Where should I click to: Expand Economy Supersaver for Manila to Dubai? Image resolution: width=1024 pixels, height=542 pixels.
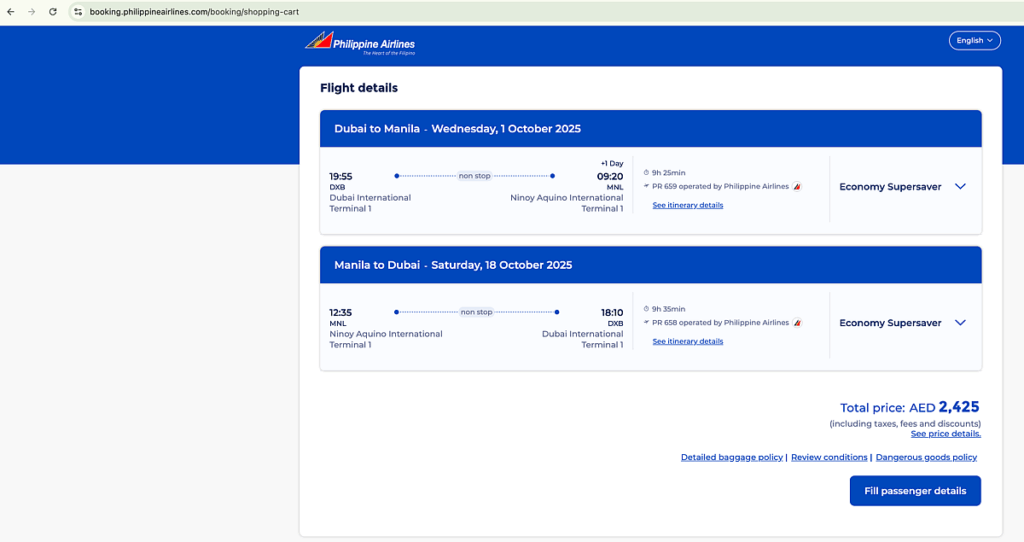[960, 323]
